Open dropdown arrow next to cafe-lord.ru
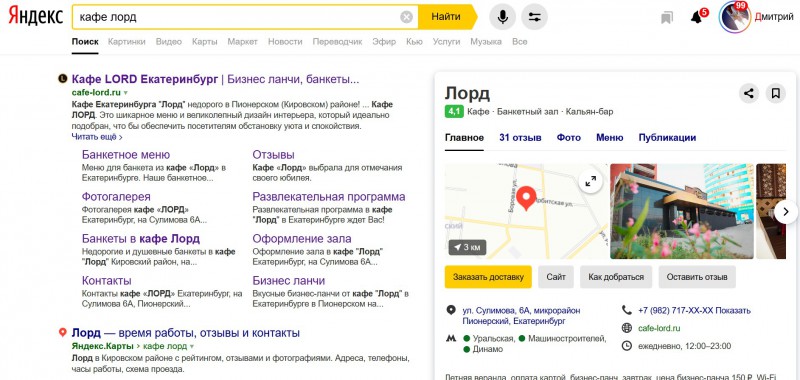This screenshot has width=800, height=380. (x=126, y=93)
